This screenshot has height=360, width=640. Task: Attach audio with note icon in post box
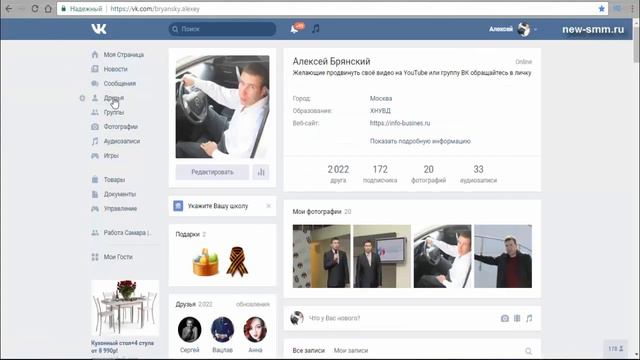click(x=529, y=318)
